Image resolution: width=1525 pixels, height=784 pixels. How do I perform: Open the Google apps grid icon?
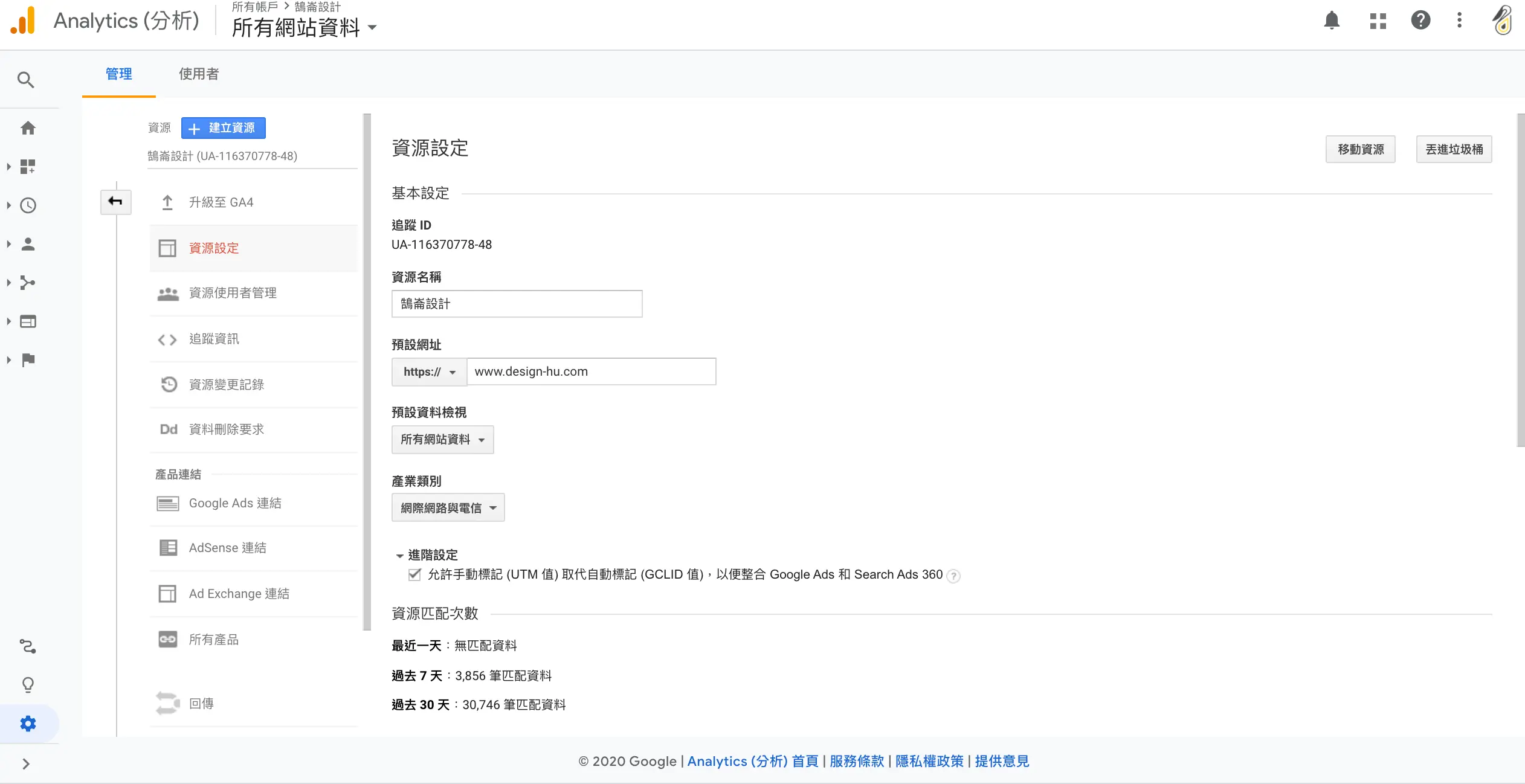pyautogui.click(x=1378, y=21)
